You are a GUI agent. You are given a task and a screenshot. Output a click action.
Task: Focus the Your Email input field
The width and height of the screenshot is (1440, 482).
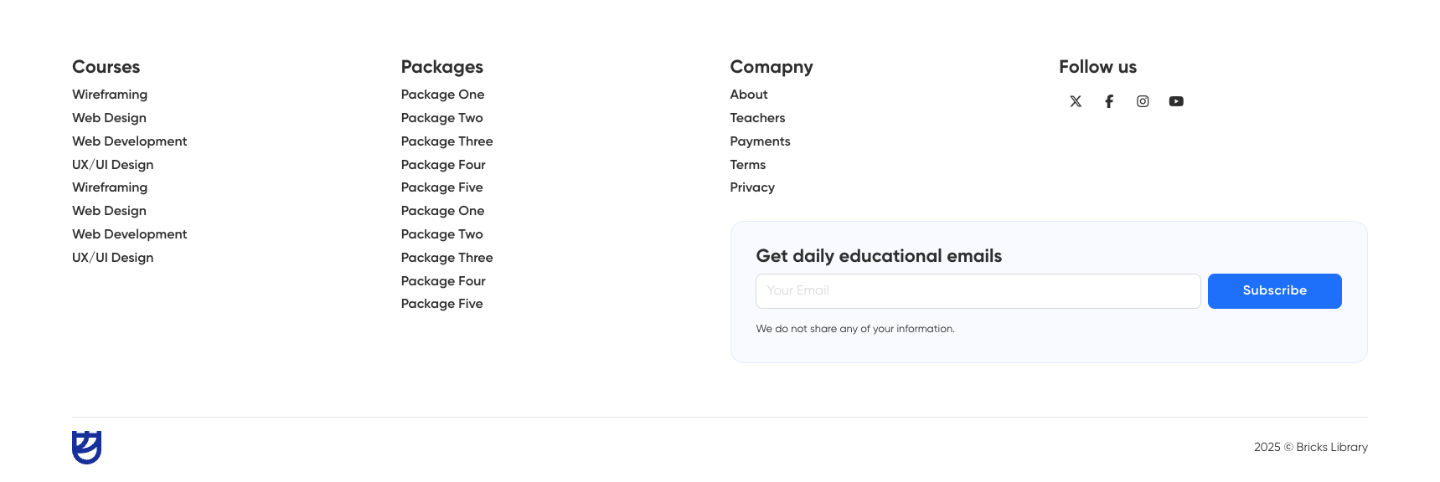[977, 291]
